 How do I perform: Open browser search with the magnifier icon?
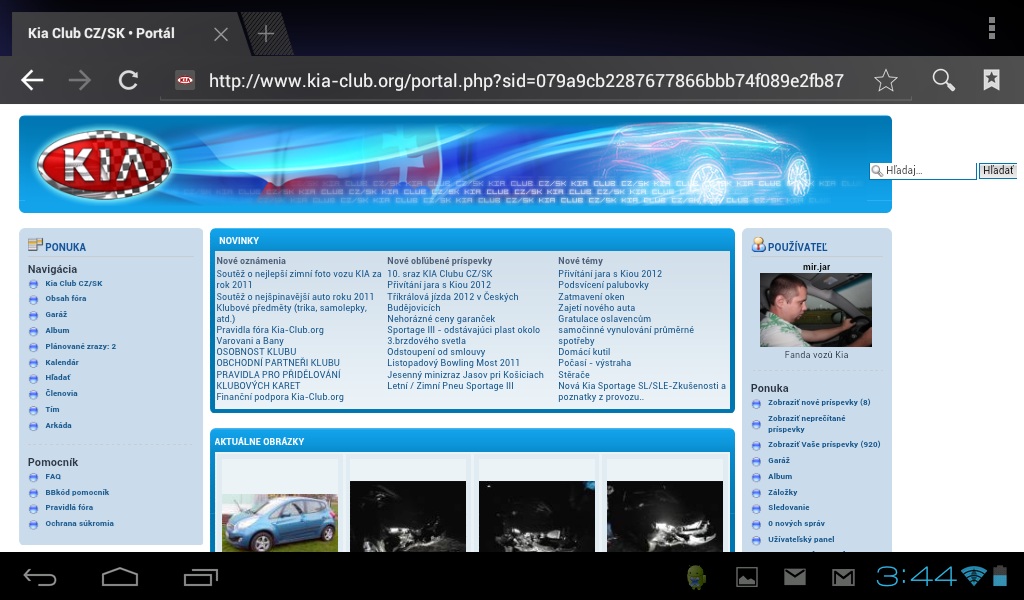(943, 80)
